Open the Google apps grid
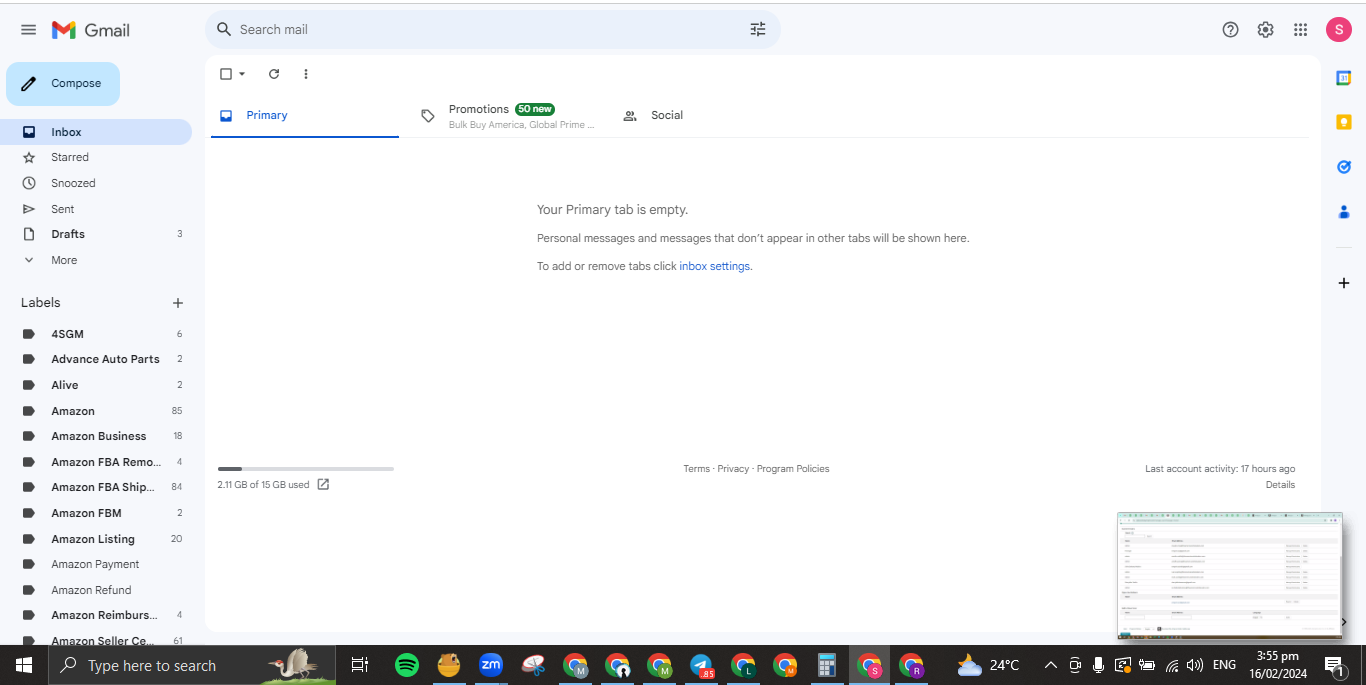Viewport: 1366px width, 685px height. [x=1300, y=30]
